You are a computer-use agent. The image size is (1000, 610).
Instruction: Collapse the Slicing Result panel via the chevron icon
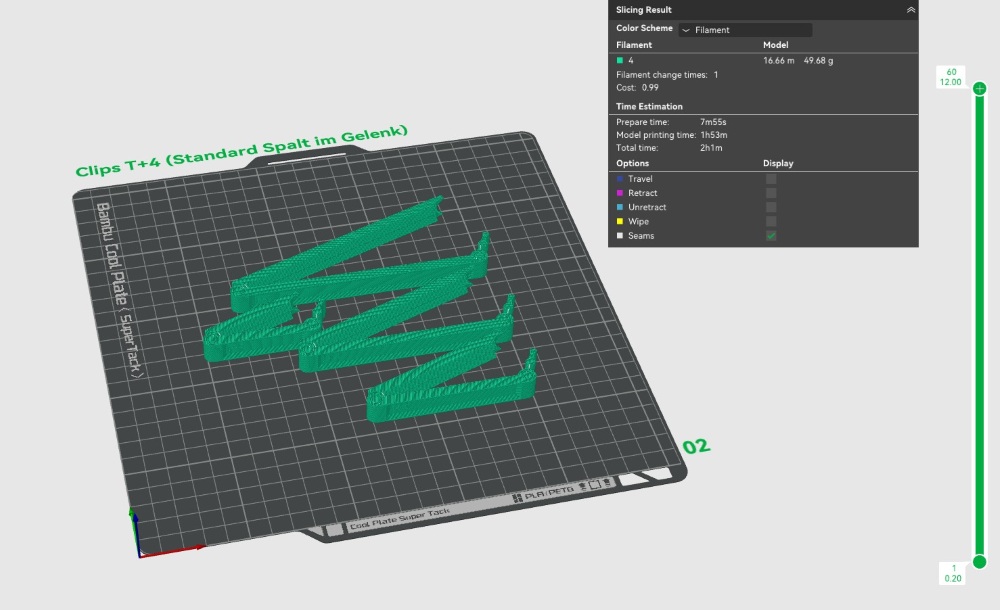click(x=911, y=9)
